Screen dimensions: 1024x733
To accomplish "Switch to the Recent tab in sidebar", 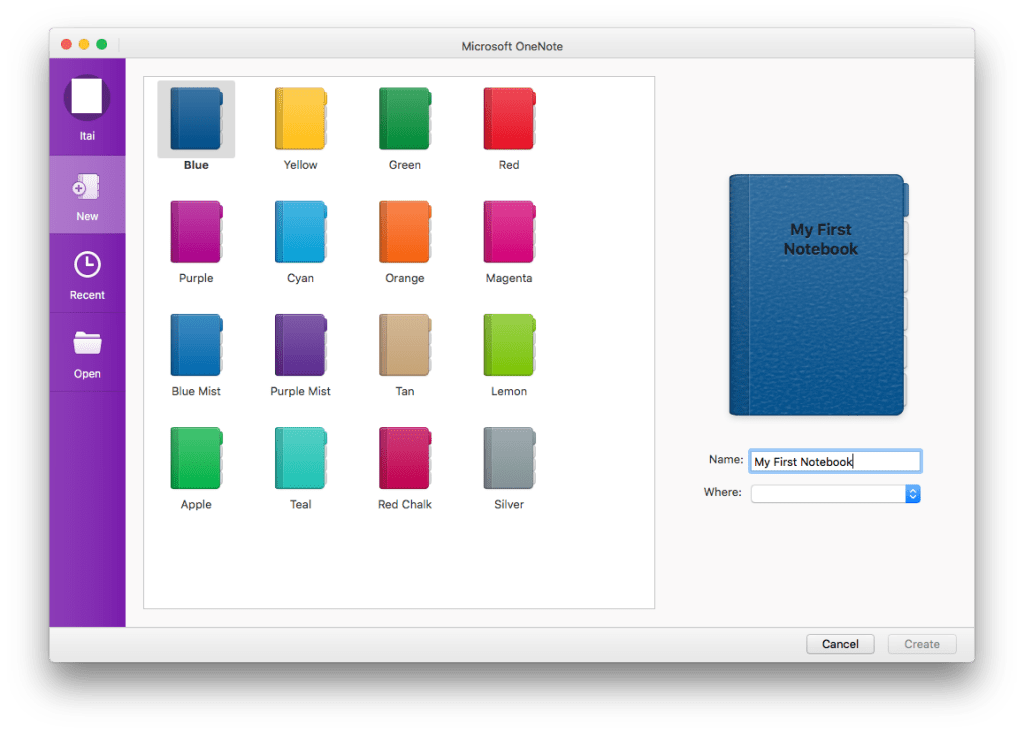I will (x=87, y=274).
